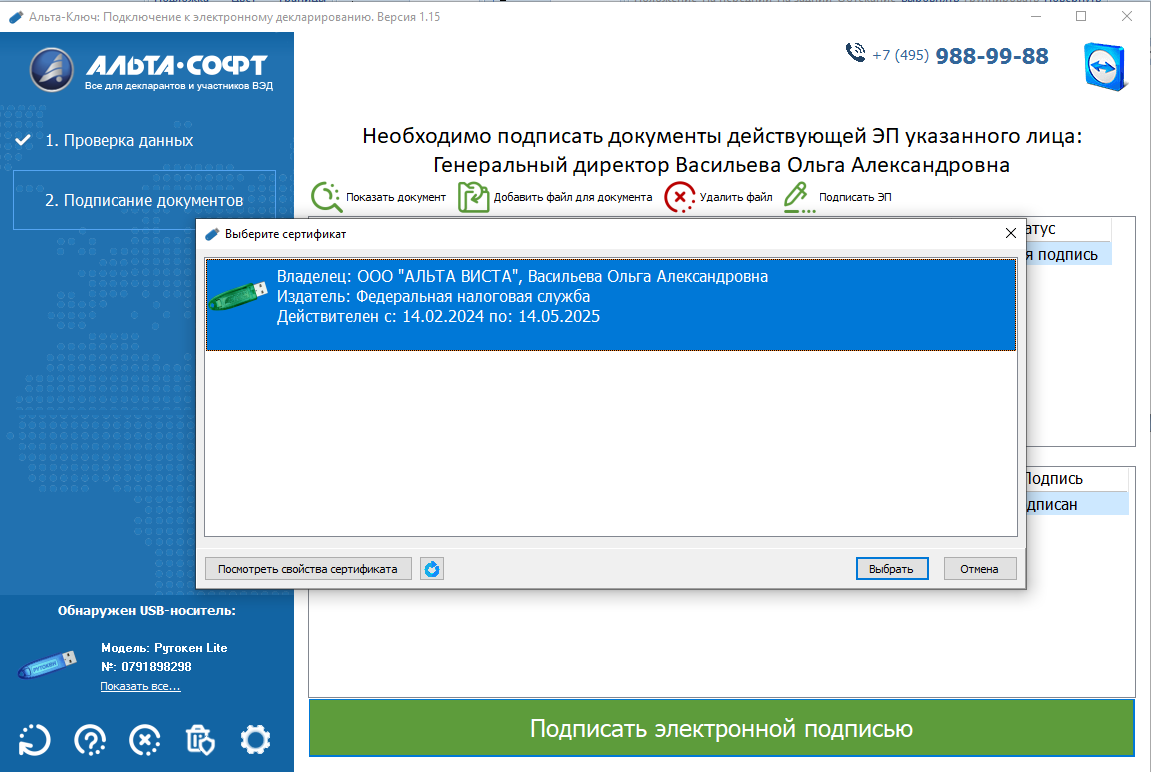Click Посмотреть свойства сертификата button

pos(308,569)
